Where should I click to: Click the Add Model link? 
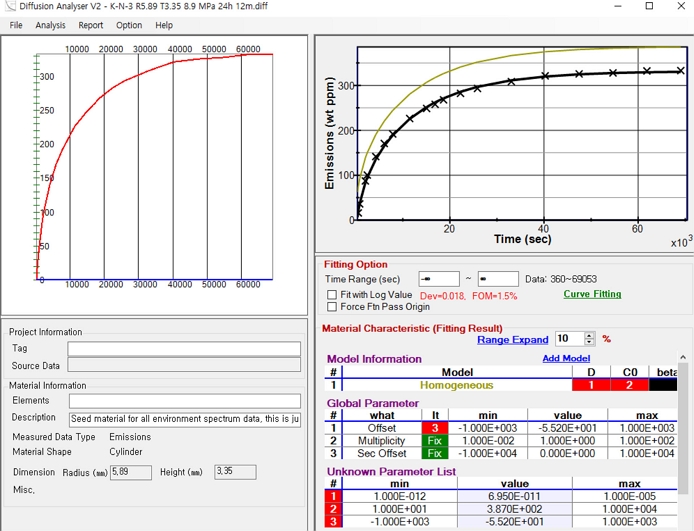(566, 358)
